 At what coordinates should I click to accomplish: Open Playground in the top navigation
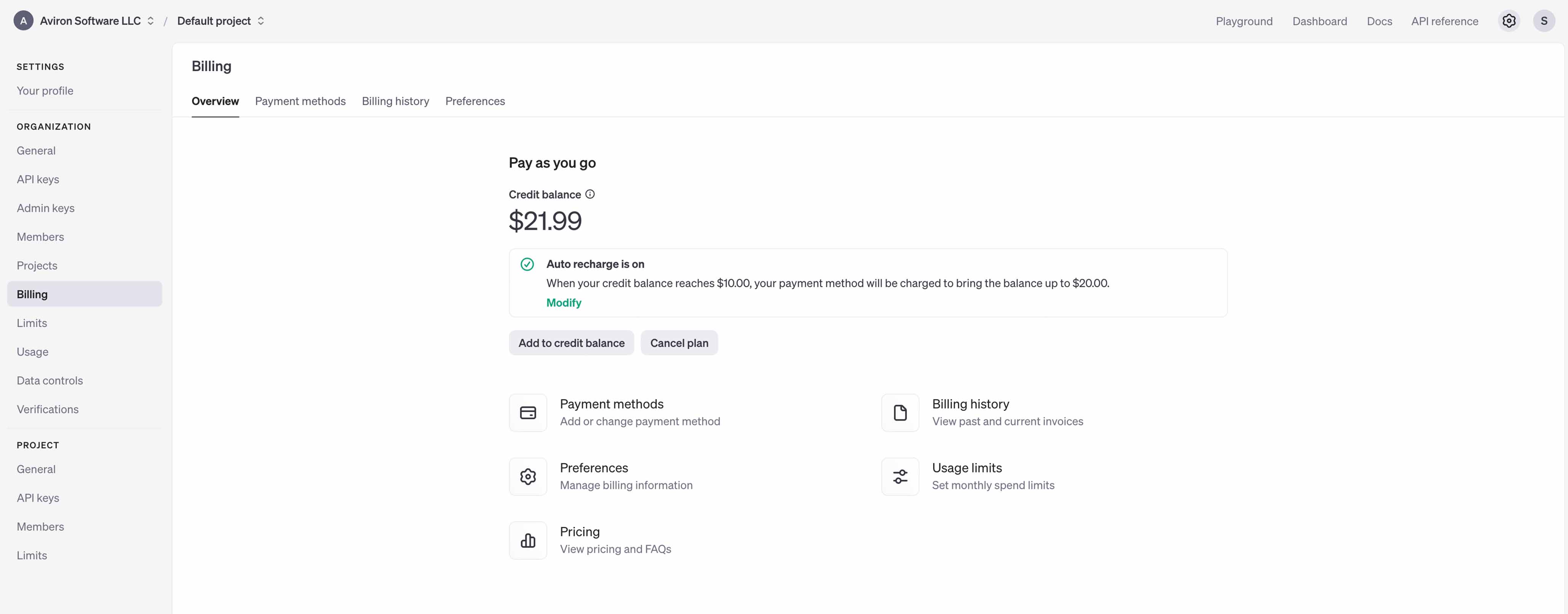1244,21
